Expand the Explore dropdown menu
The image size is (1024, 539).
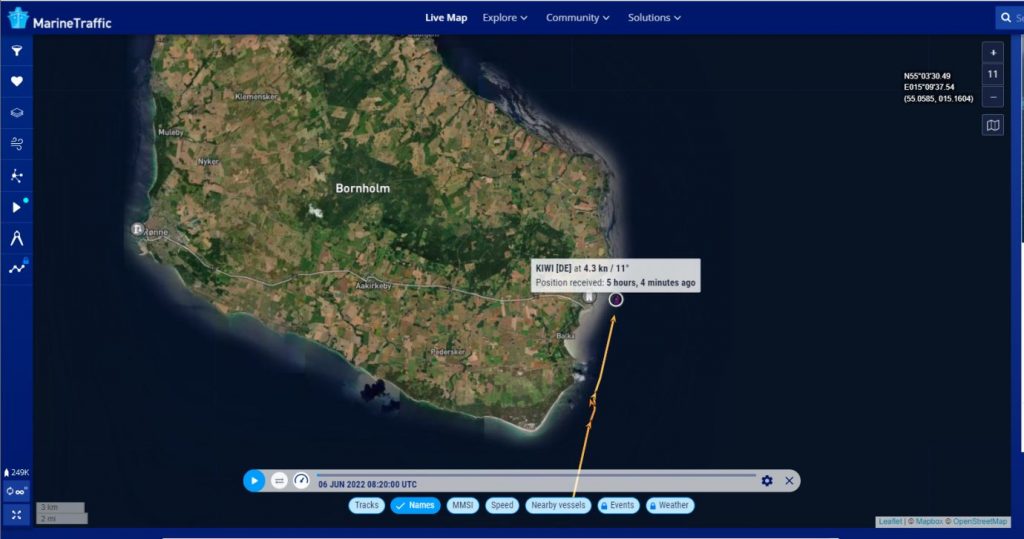pyautogui.click(x=505, y=17)
